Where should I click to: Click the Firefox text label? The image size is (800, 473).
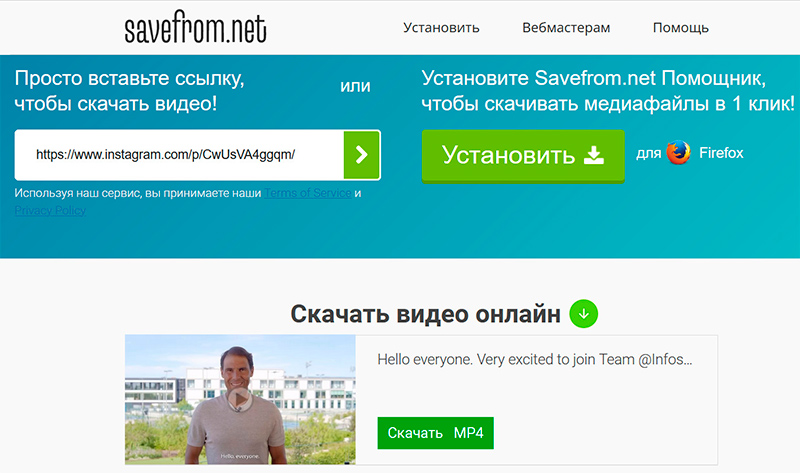[x=721, y=153]
